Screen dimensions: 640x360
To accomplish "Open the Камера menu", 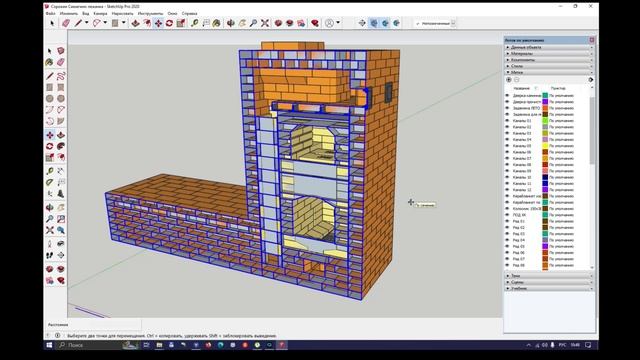I will 100,13.
